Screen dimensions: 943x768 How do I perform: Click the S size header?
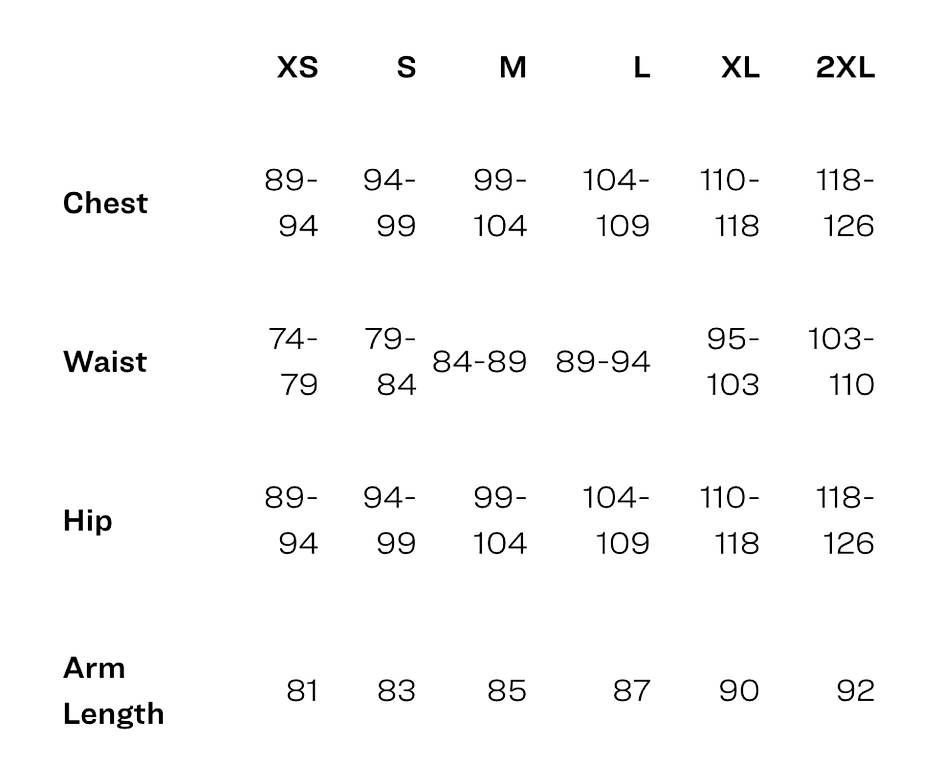407,67
